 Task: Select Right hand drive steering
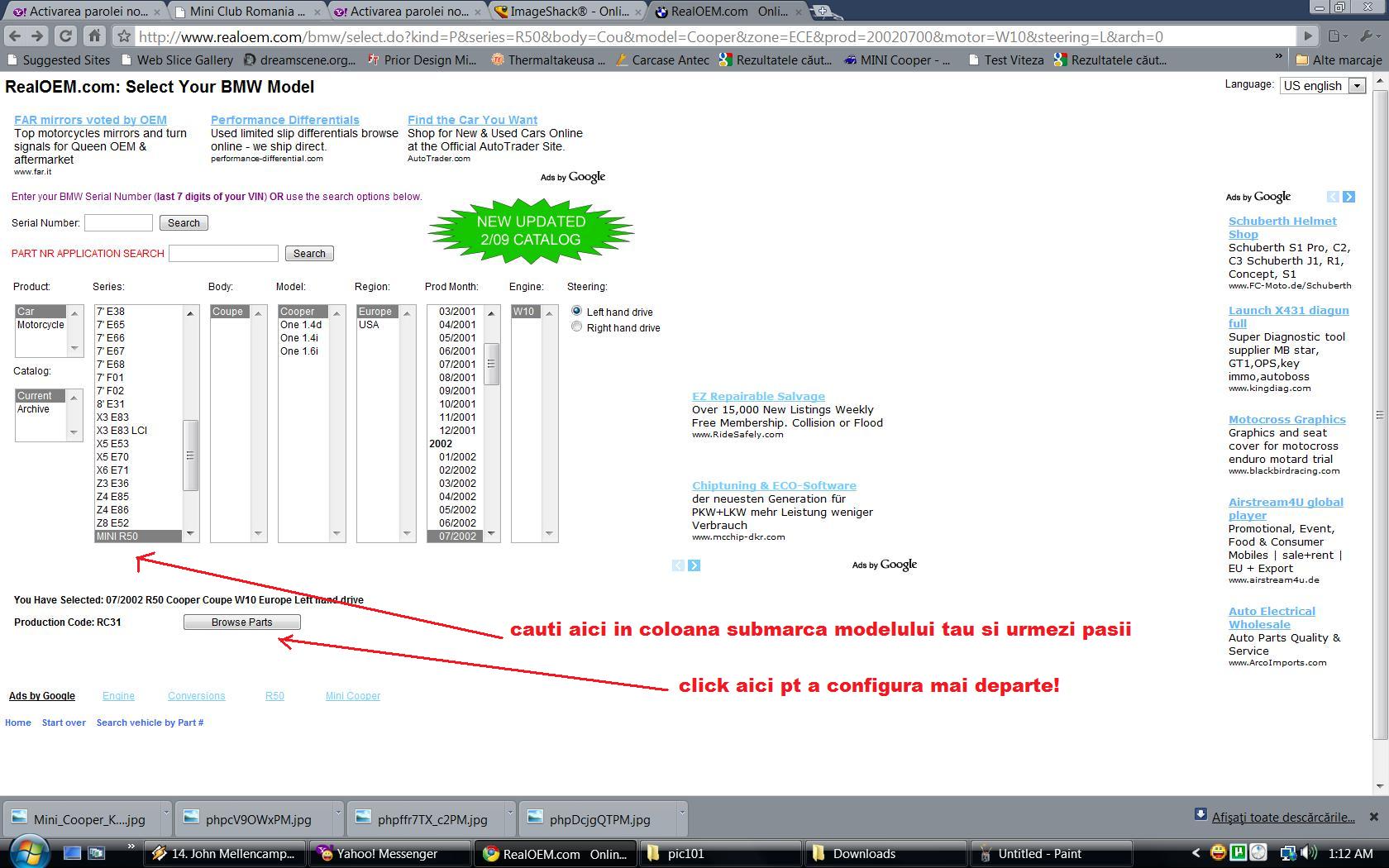[x=576, y=327]
